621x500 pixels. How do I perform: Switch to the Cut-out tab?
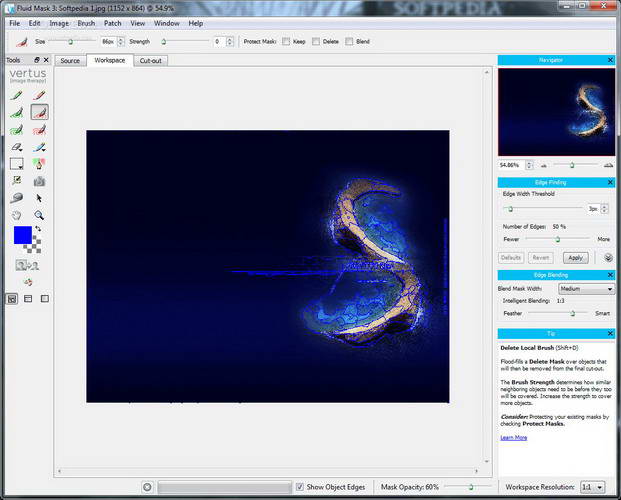click(x=151, y=61)
